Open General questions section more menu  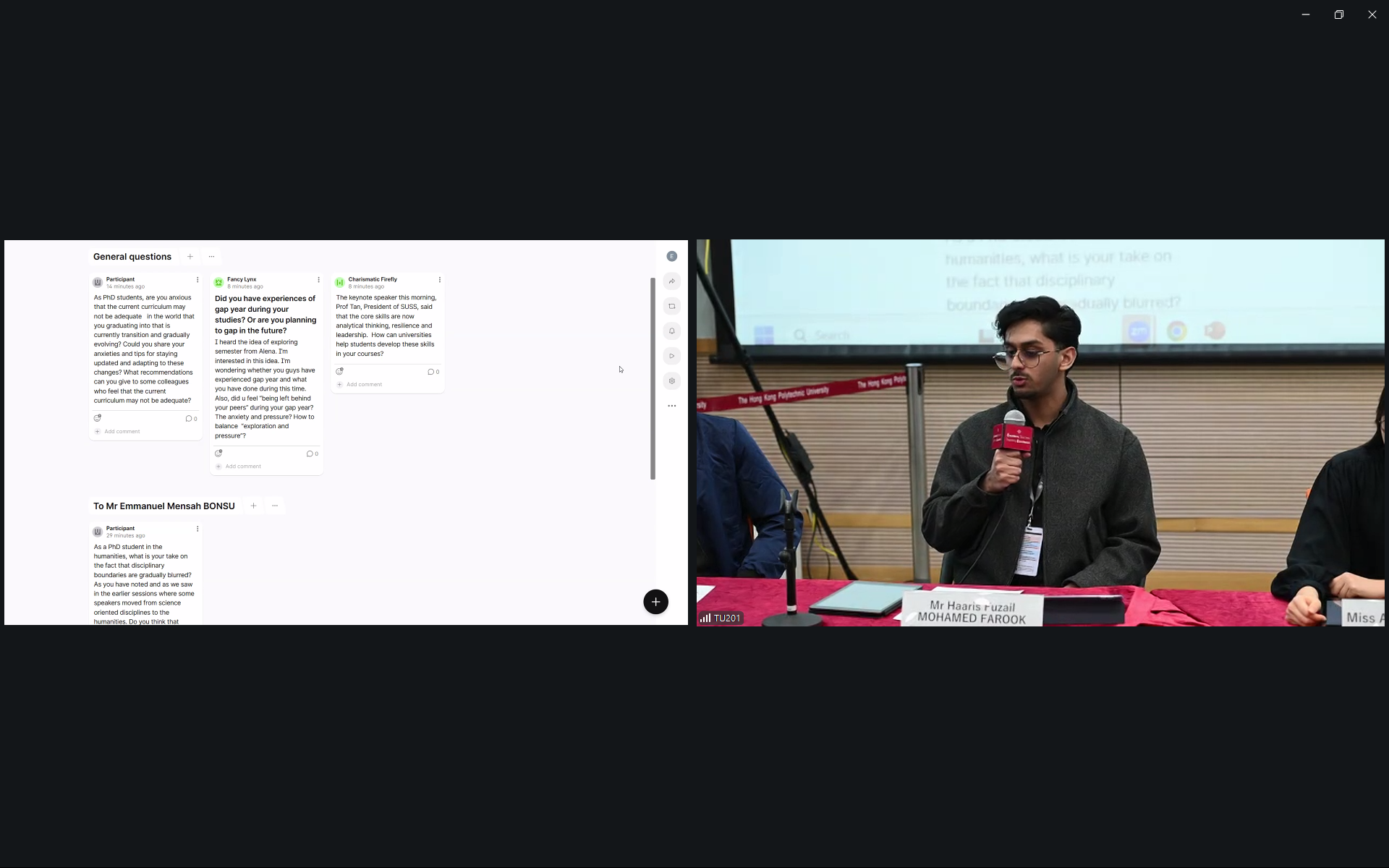[211, 257]
